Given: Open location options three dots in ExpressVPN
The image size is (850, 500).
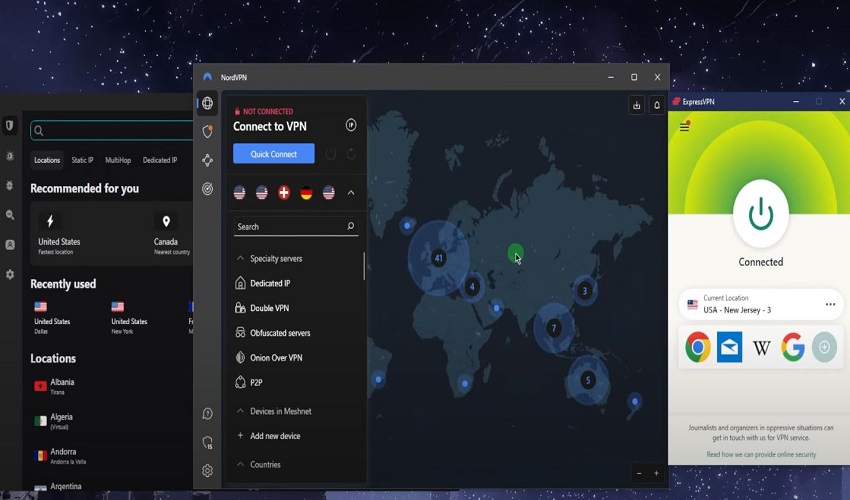Looking at the screenshot, I should tap(830, 304).
